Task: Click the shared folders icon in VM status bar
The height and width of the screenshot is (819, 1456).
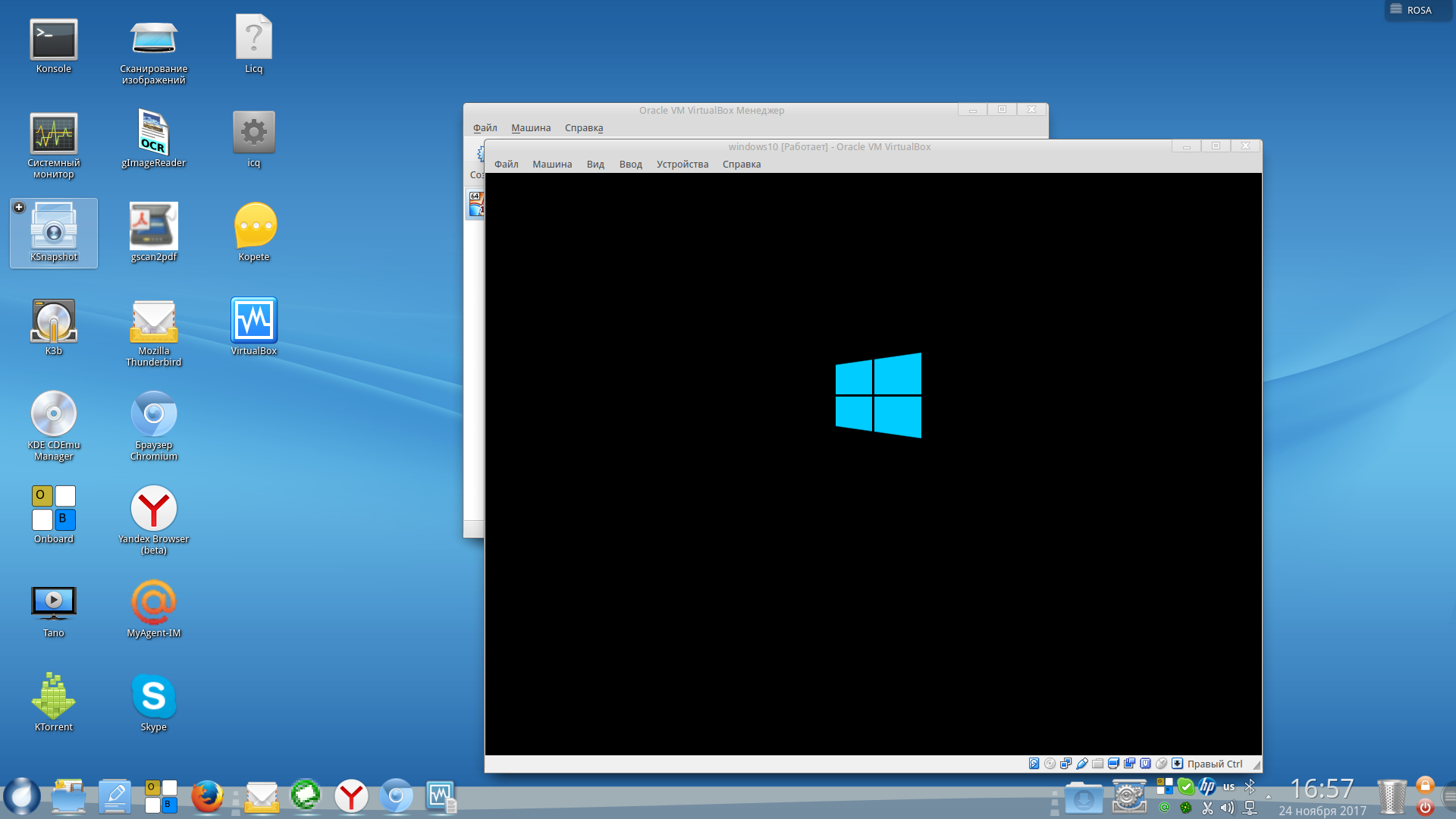Action: [x=1097, y=764]
